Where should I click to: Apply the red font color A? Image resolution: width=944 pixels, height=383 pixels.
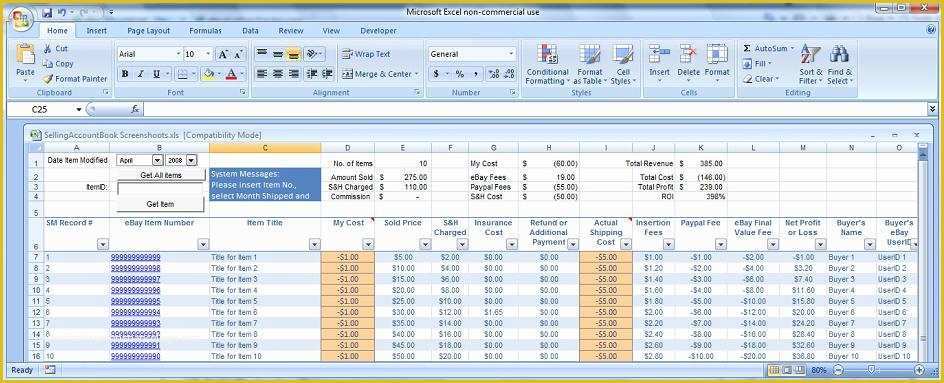(231, 74)
